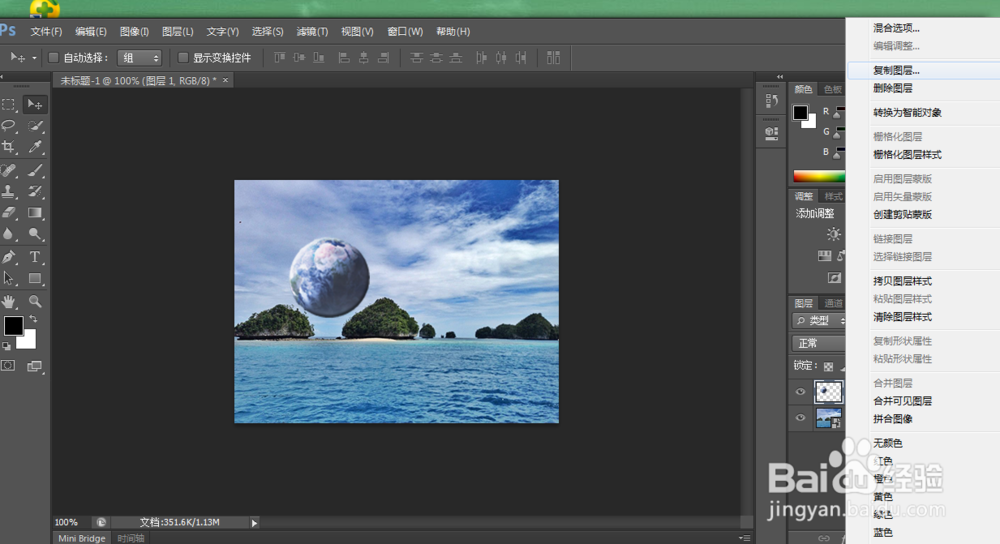This screenshot has width=1000, height=544.
Task: Open the 组 auto-select dropdown
Action: pyautogui.click(x=139, y=58)
